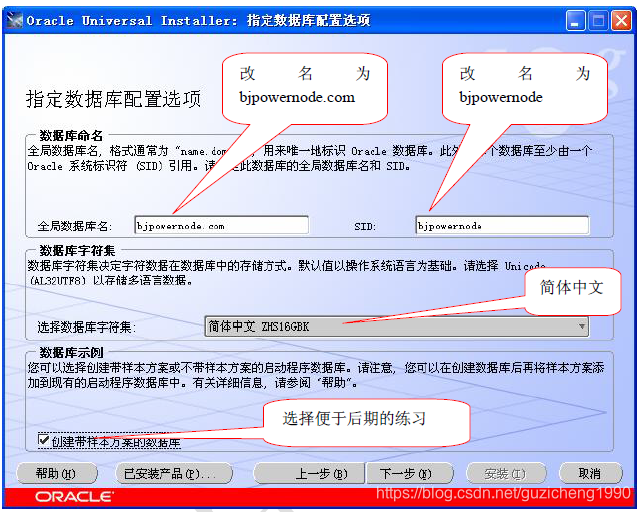Viewport: 641px width, 512px height.
Task: Click the 帮助(H) button
Action: (x=57, y=474)
